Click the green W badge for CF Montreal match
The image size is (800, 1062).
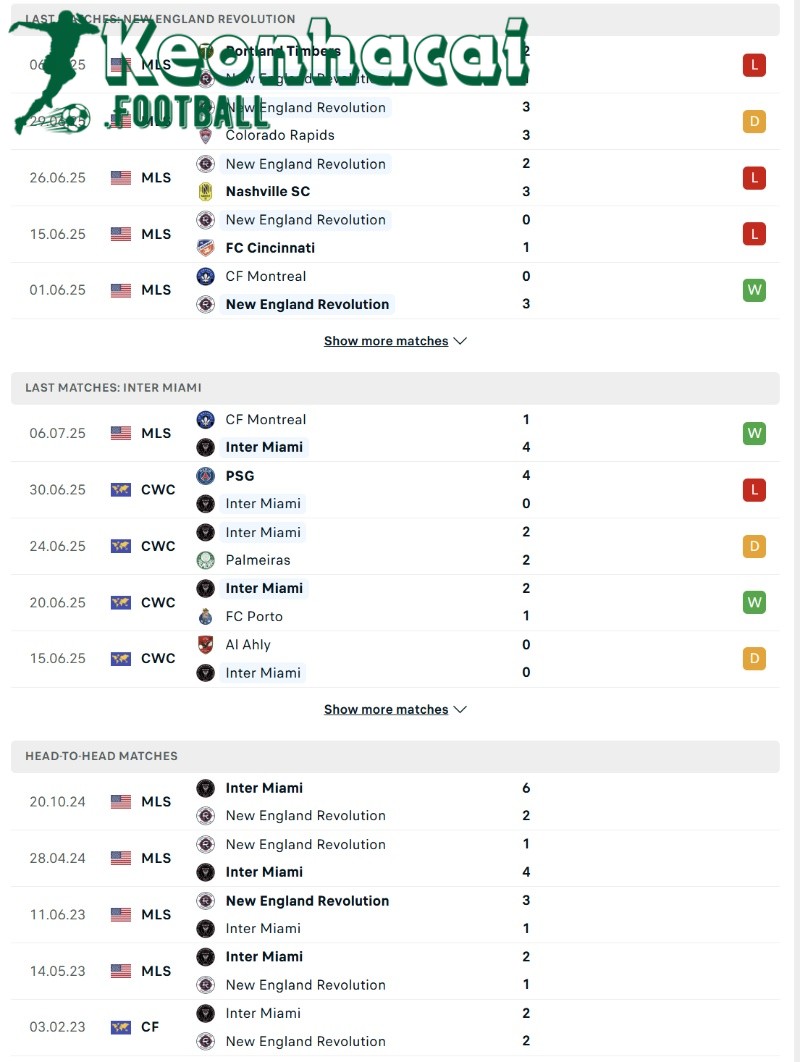[754, 433]
